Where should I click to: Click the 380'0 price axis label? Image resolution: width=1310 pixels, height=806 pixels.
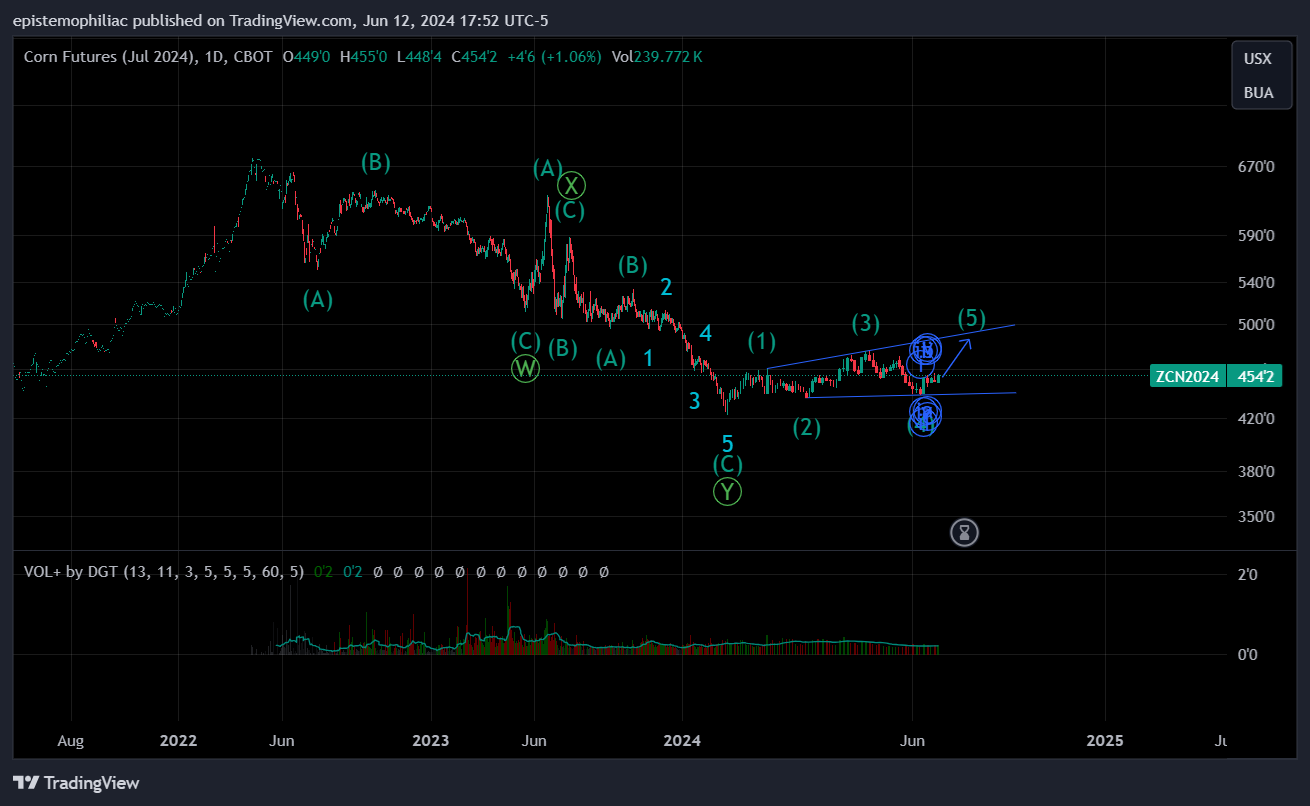pos(1255,471)
